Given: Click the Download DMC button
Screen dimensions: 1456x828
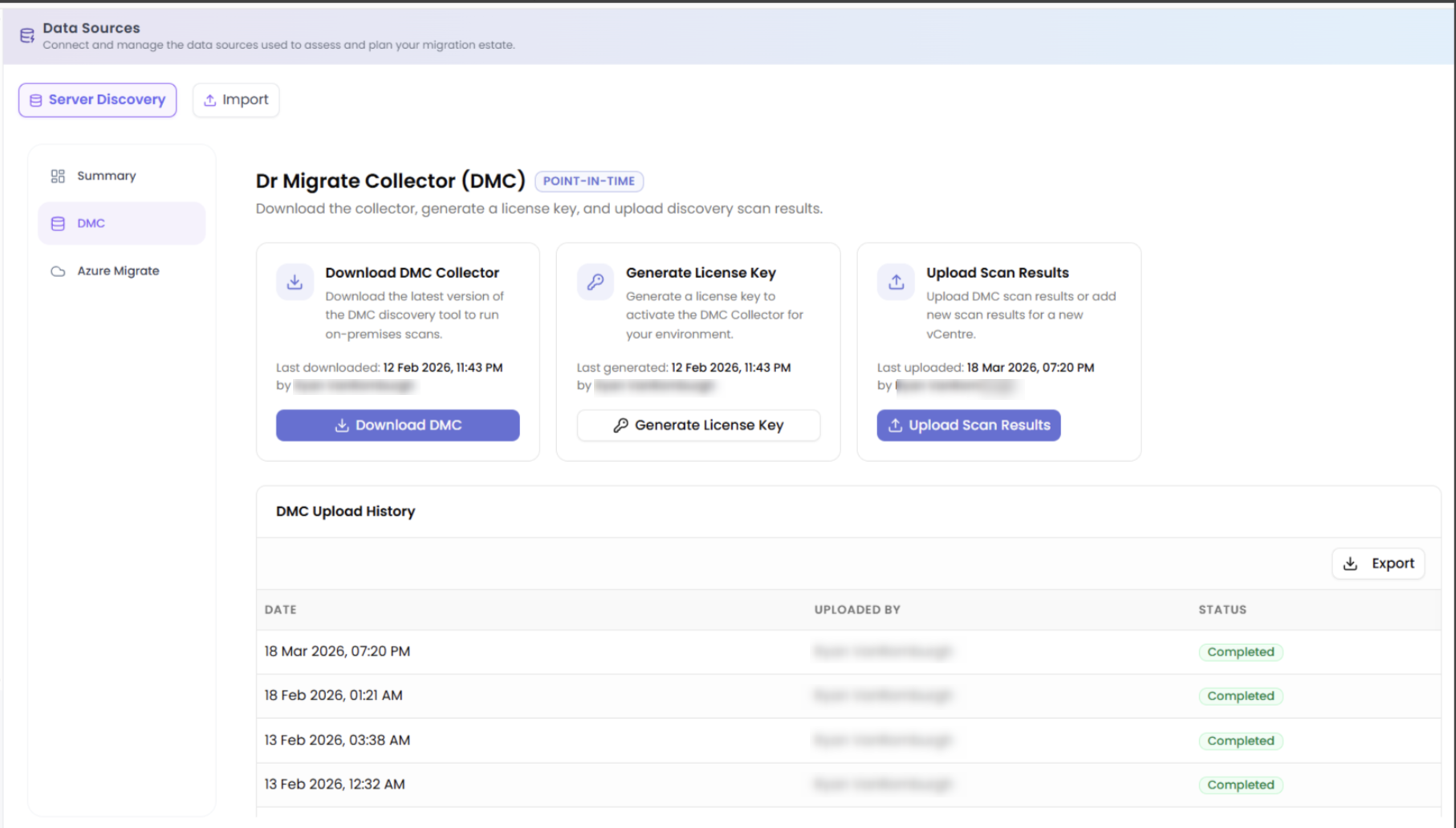Looking at the screenshot, I should pos(398,425).
